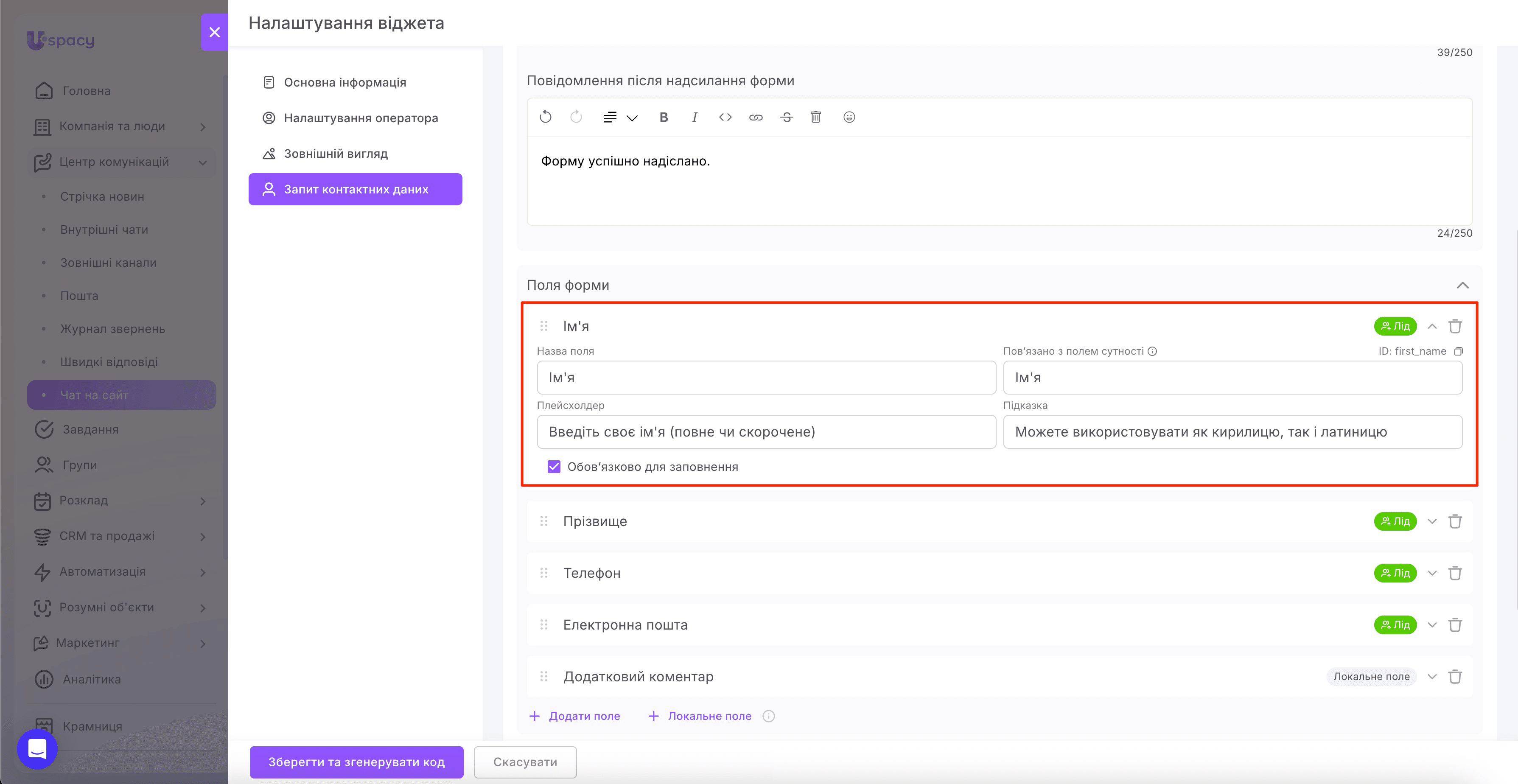Expand the Прізвище field settings
Screen dimensions: 1518x784
1432,521
